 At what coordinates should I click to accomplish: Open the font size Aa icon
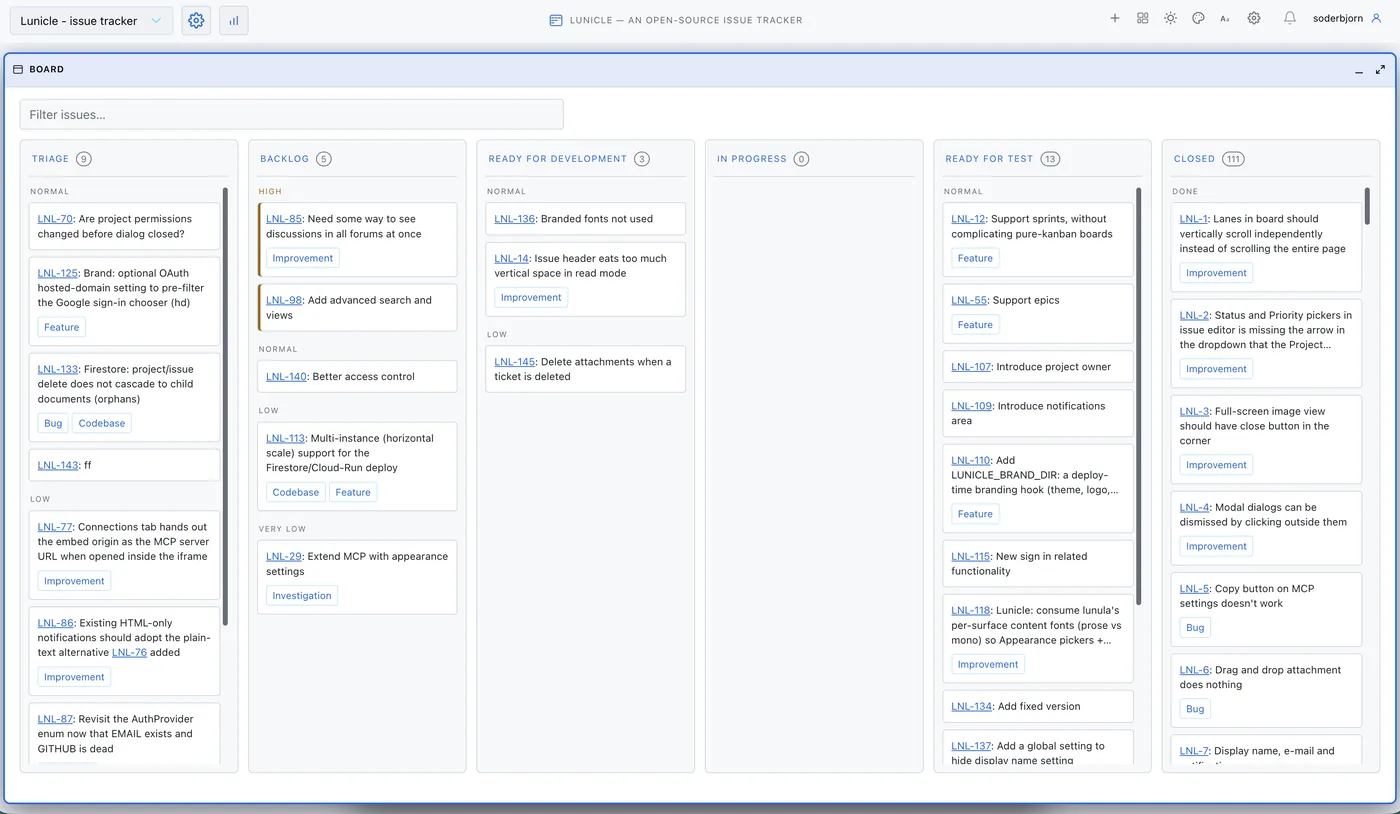1225,18
